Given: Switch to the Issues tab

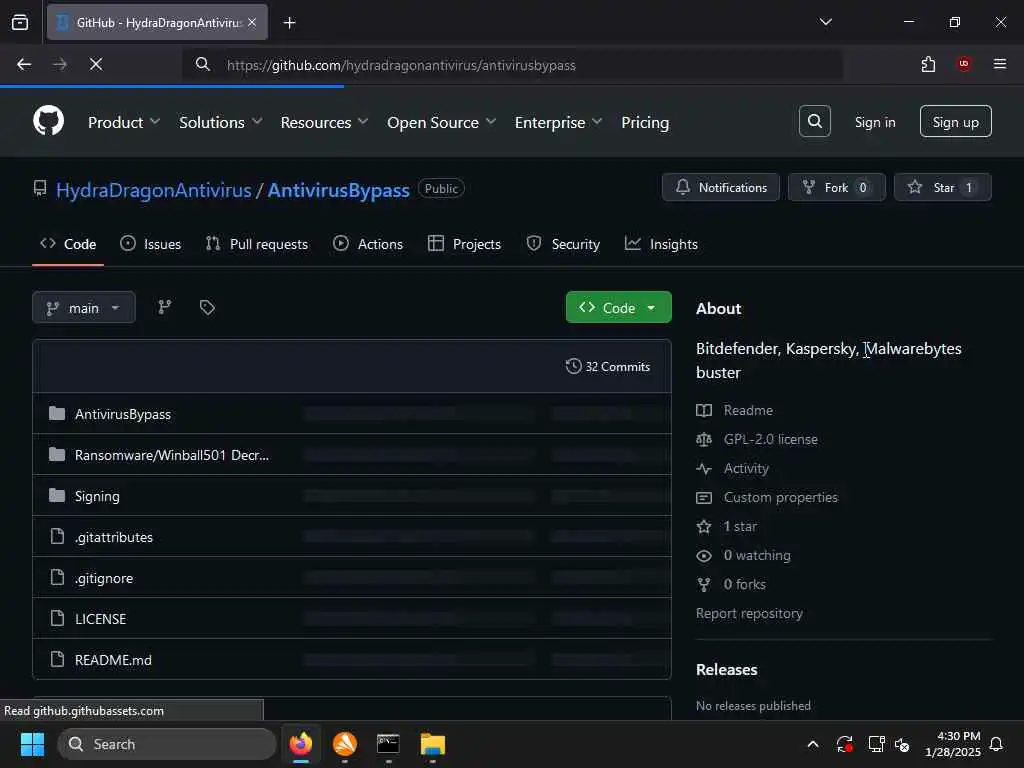Looking at the screenshot, I should (151, 244).
